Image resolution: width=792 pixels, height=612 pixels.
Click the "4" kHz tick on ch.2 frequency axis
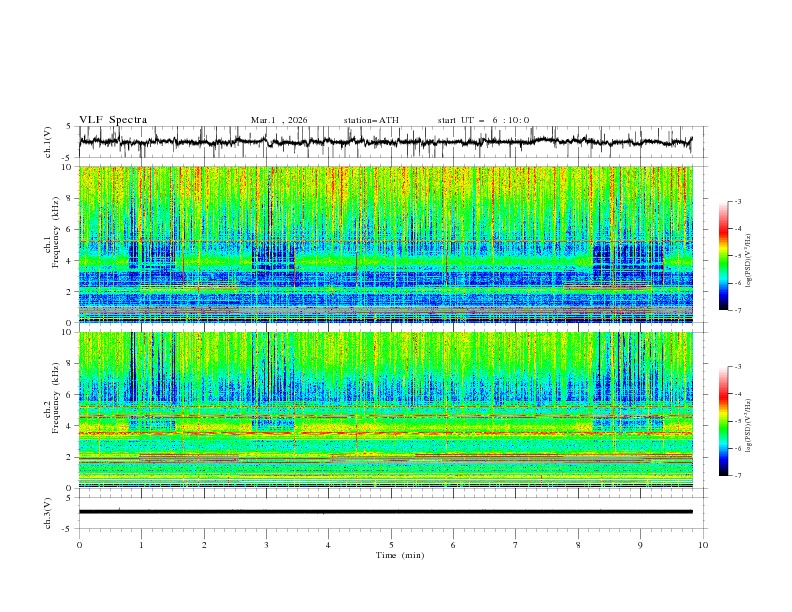70,426
